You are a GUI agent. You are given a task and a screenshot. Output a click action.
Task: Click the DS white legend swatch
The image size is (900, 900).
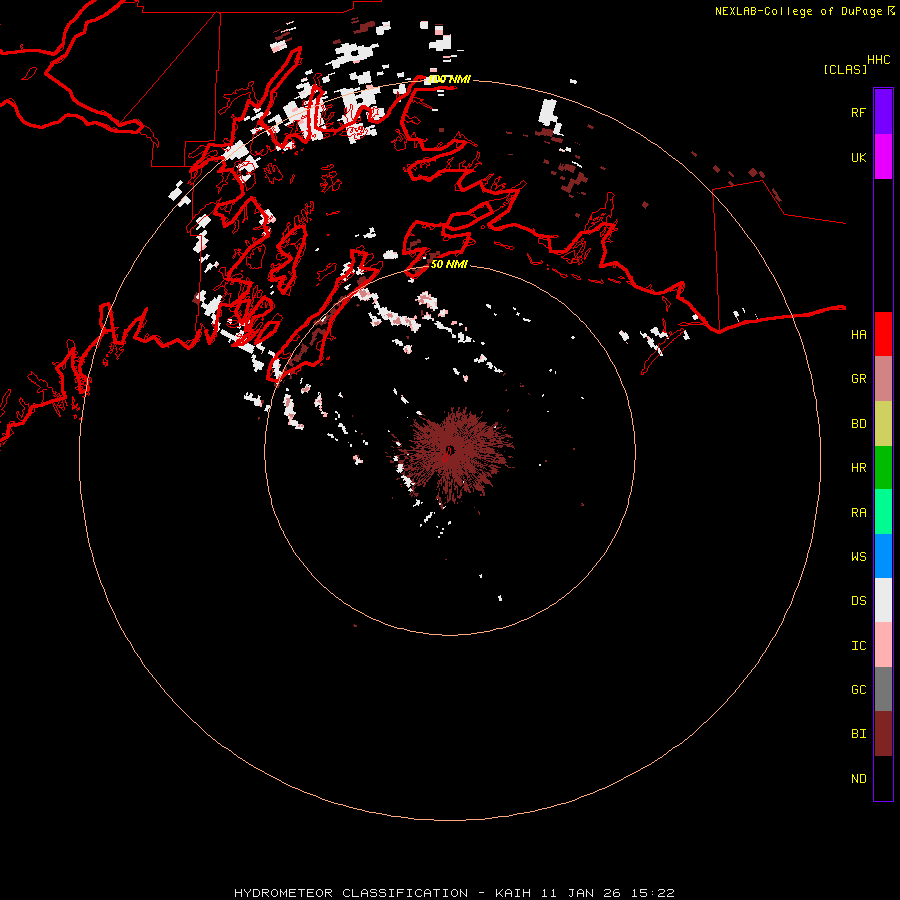[883, 600]
